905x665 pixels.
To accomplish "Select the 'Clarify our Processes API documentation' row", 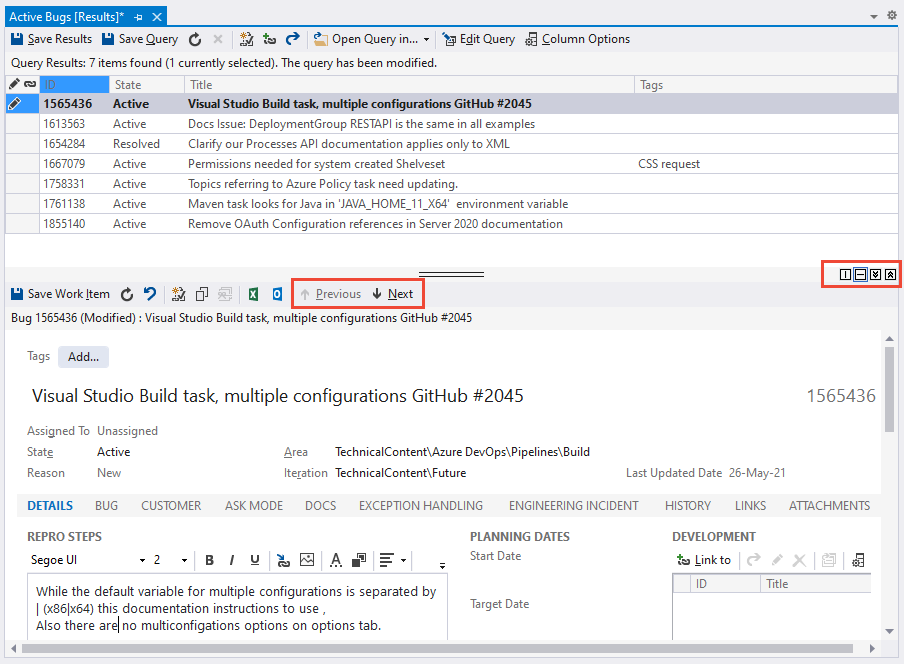I will (451, 144).
